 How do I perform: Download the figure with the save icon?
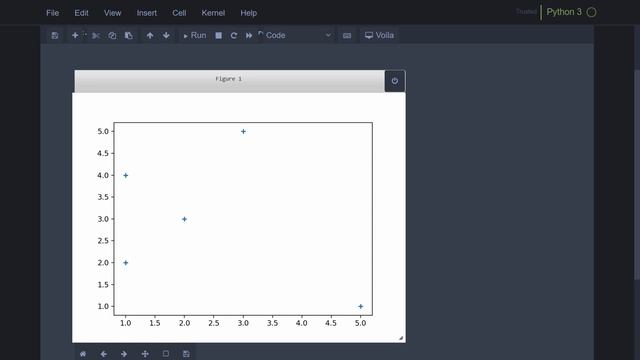pos(186,354)
